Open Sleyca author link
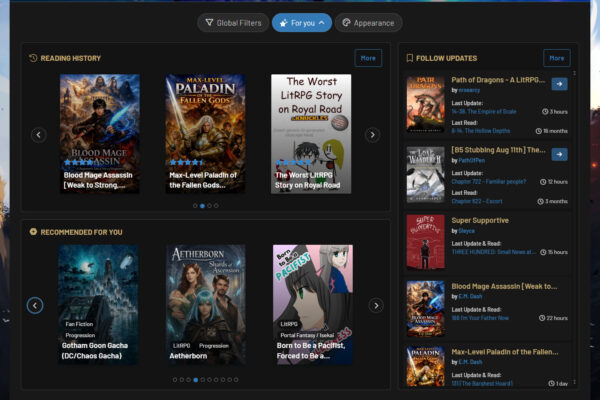600x400 pixels. (x=466, y=231)
